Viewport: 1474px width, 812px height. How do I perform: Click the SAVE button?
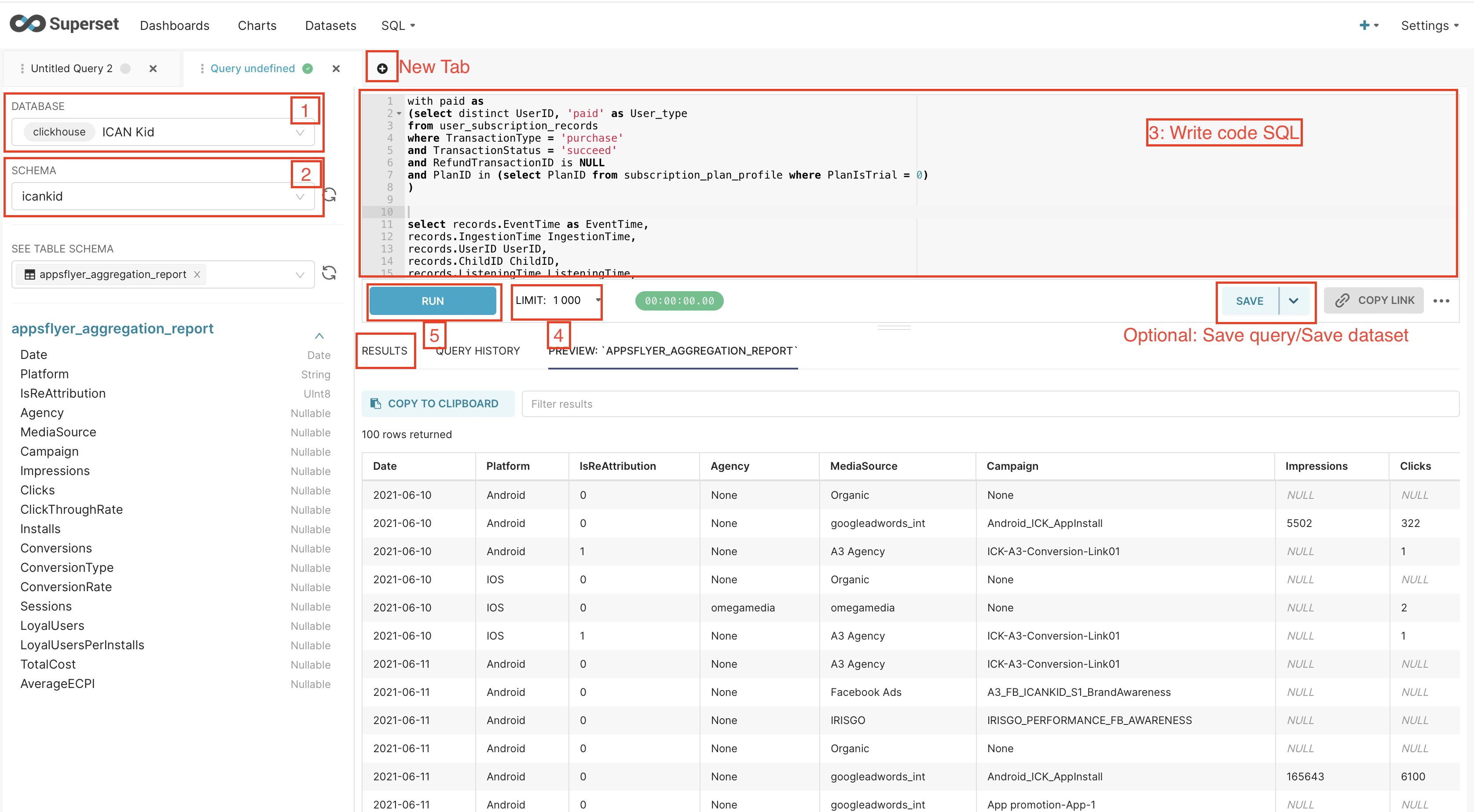click(x=1250, y=301)
